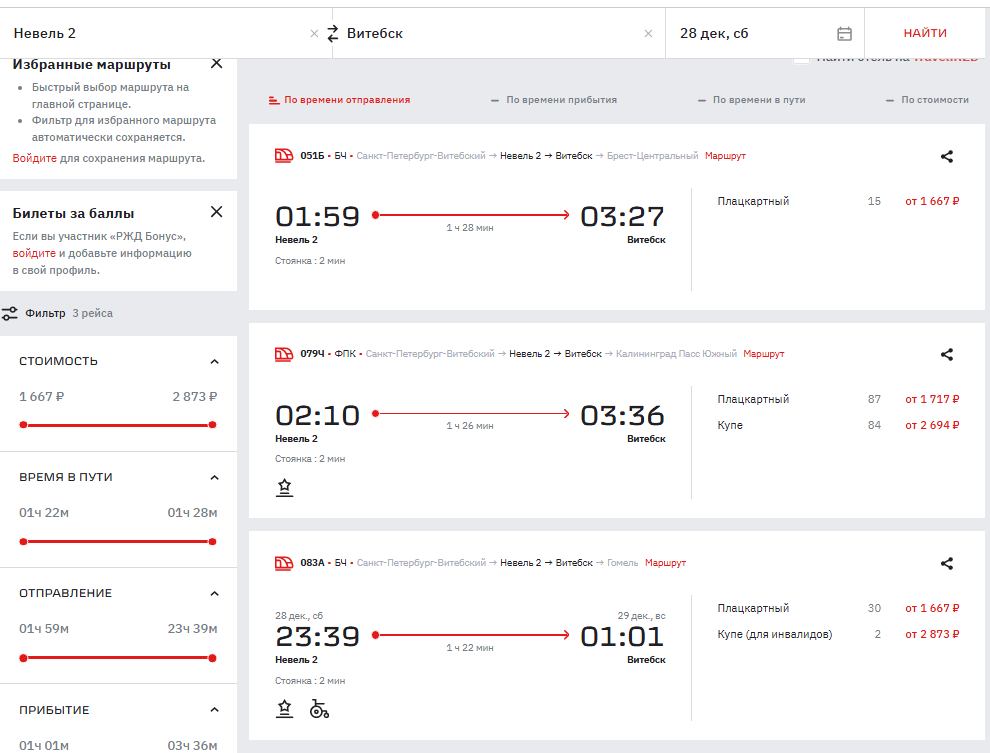Click the right handle of Стоимость slider
This screenshot has height=753, width=990.
click(x=212, y=425)
